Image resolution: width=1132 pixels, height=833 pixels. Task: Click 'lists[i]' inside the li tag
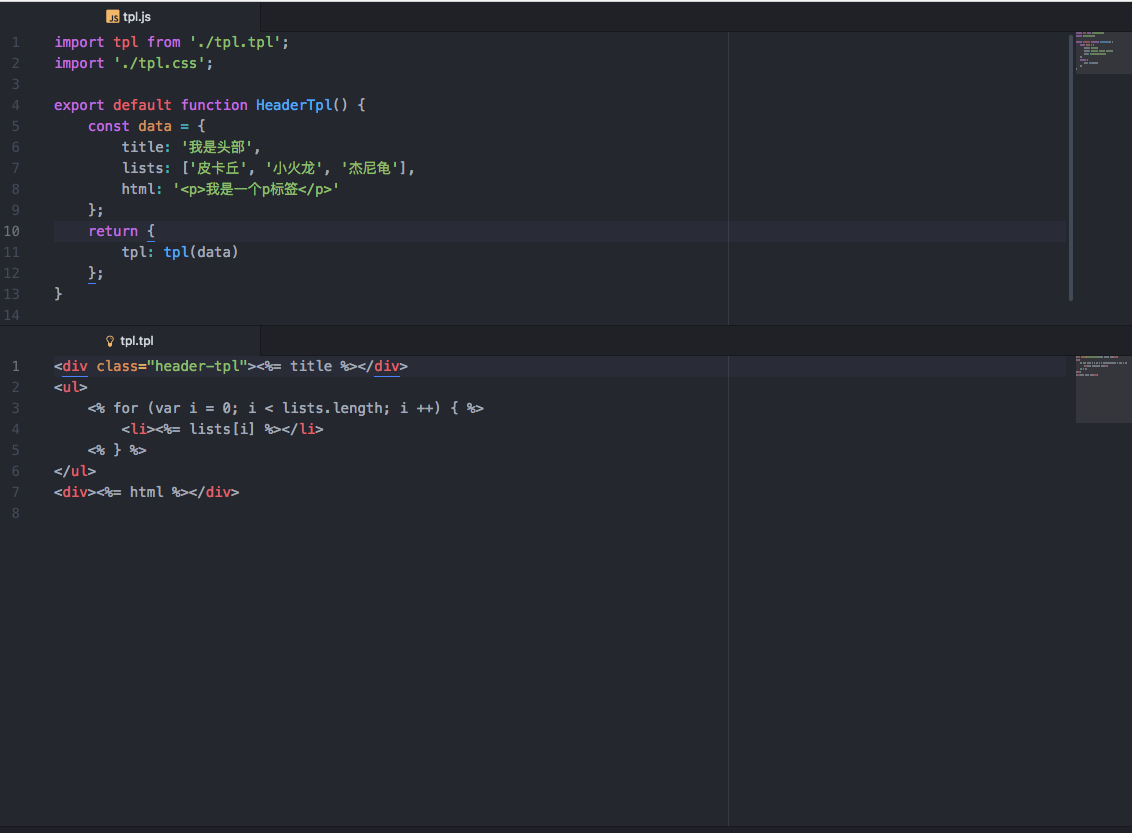222,429
